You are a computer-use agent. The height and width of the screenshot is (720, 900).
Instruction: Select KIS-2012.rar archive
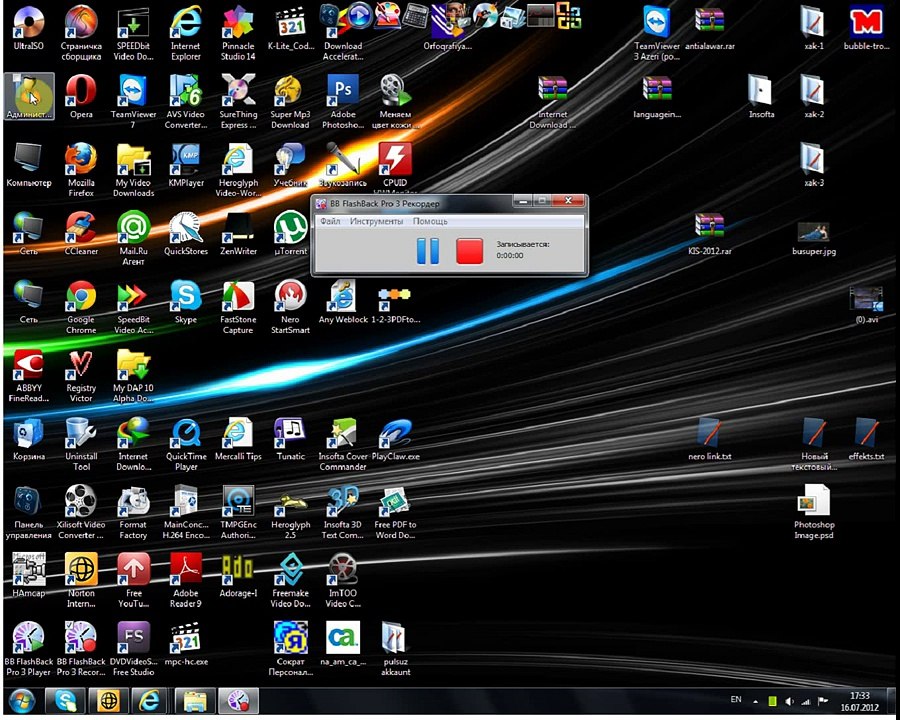(709, 233)
